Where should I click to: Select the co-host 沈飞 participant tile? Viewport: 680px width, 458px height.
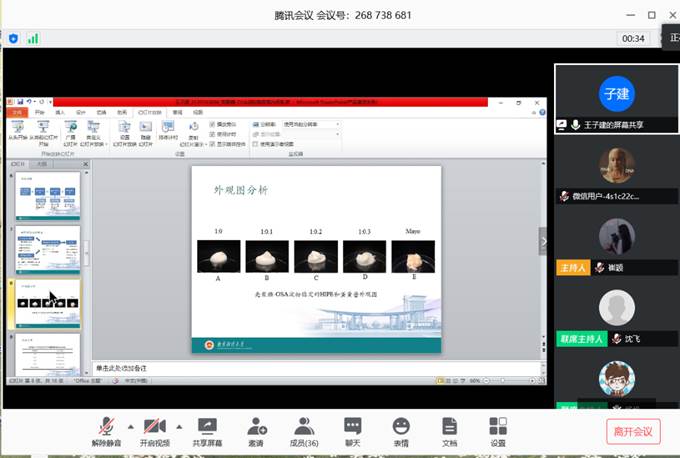(616, 313)
